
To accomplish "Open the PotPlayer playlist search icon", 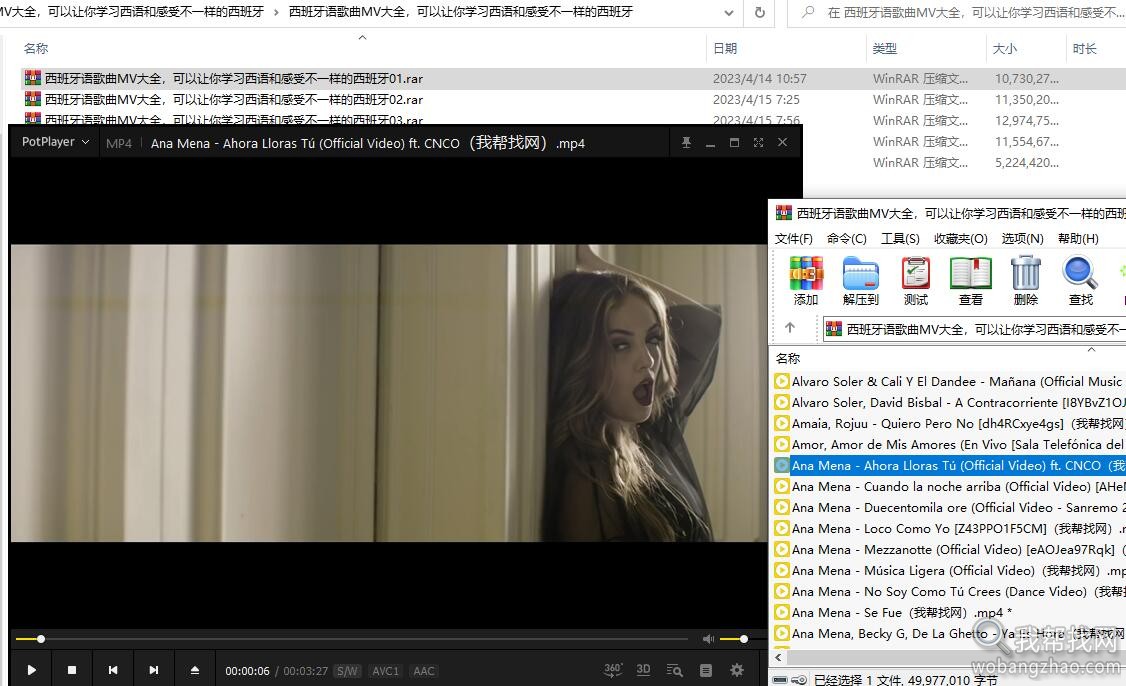I will [x=674, y=670].
